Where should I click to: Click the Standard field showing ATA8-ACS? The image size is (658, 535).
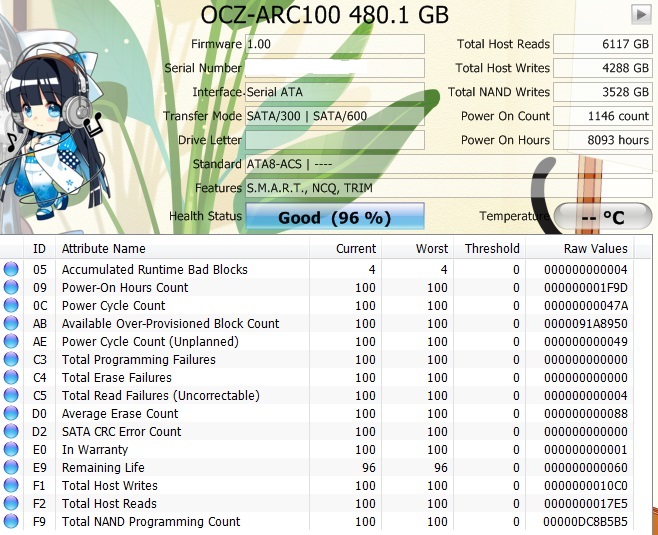click(x=449, y=164)
